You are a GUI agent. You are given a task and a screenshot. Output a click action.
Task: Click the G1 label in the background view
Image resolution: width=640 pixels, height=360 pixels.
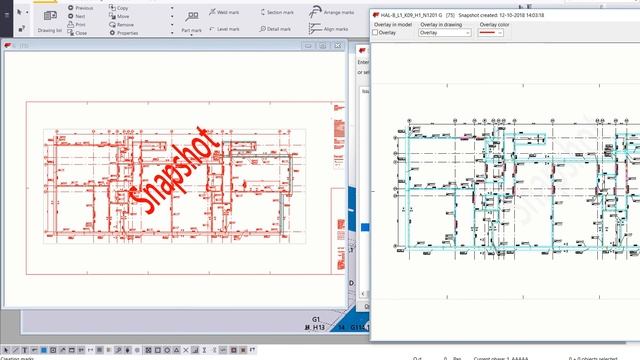click(316, 320)
